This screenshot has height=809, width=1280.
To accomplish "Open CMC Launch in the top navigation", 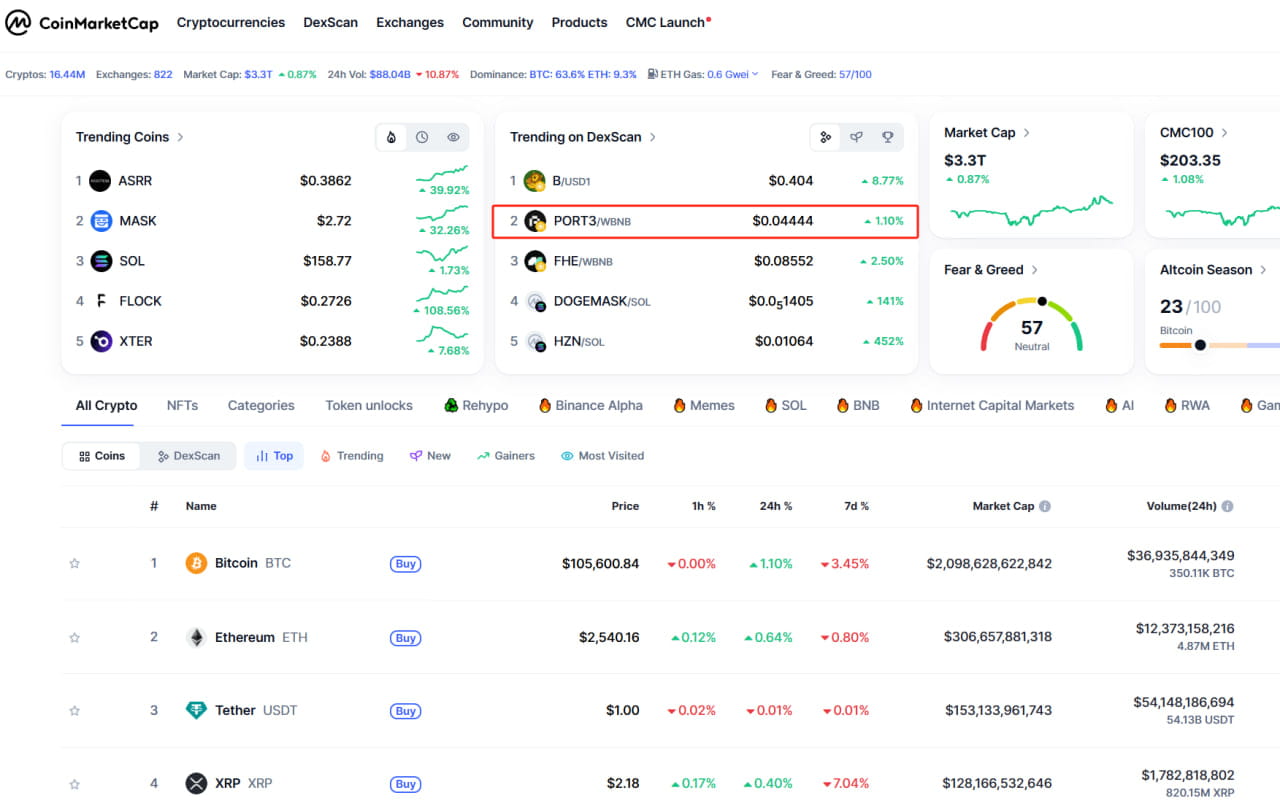I will (x=668, y=22).
